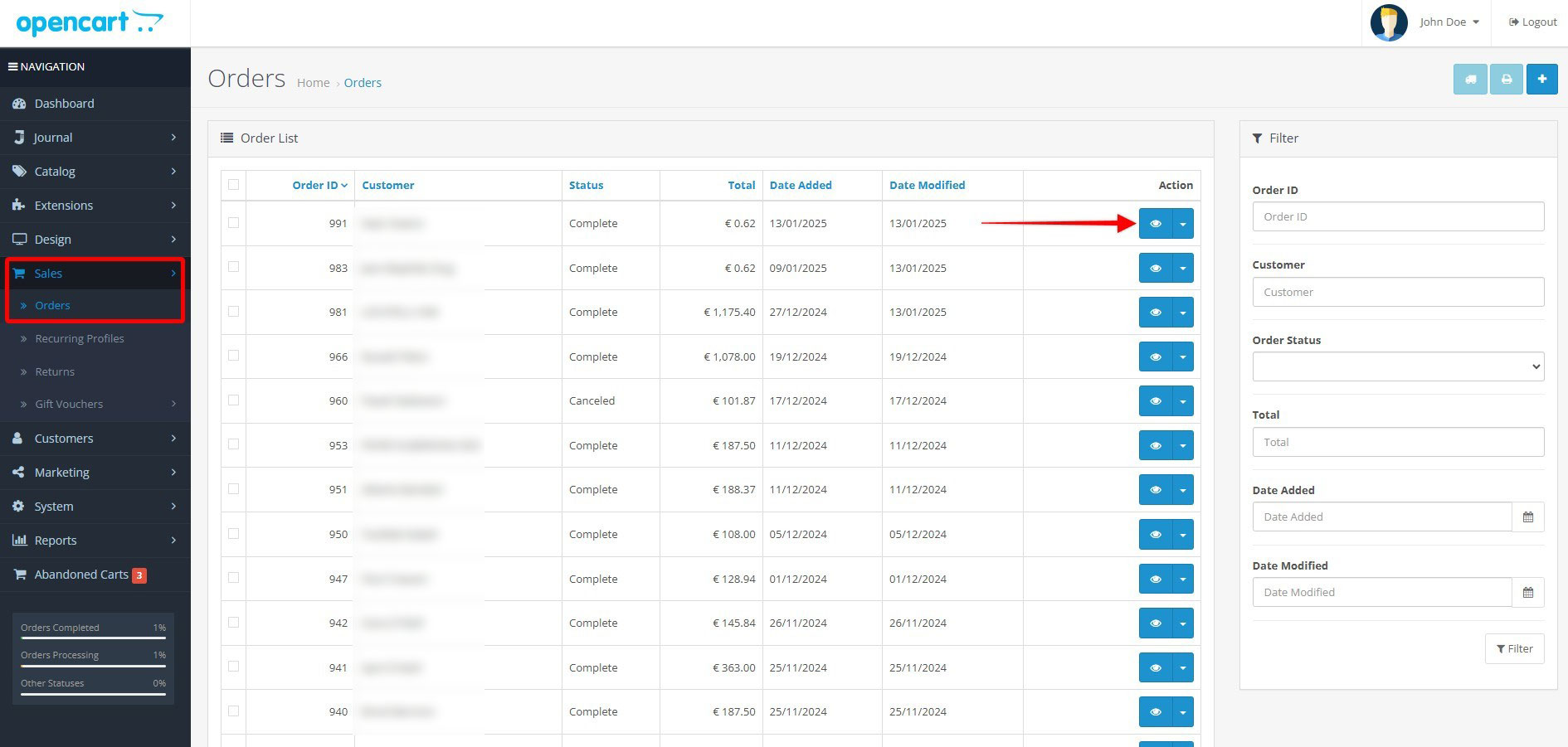The width and height of the screenshot is (1568, 747).
Task: Select the checkbox for order 981
Action: click(233, 312)
